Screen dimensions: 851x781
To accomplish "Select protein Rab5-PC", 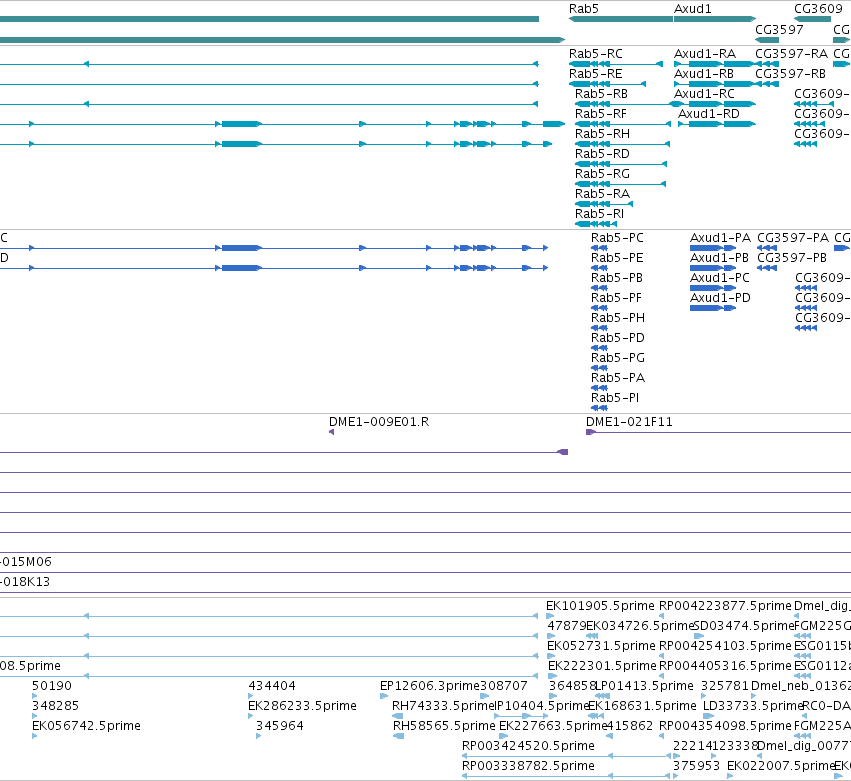I will (x=617, y=238).
